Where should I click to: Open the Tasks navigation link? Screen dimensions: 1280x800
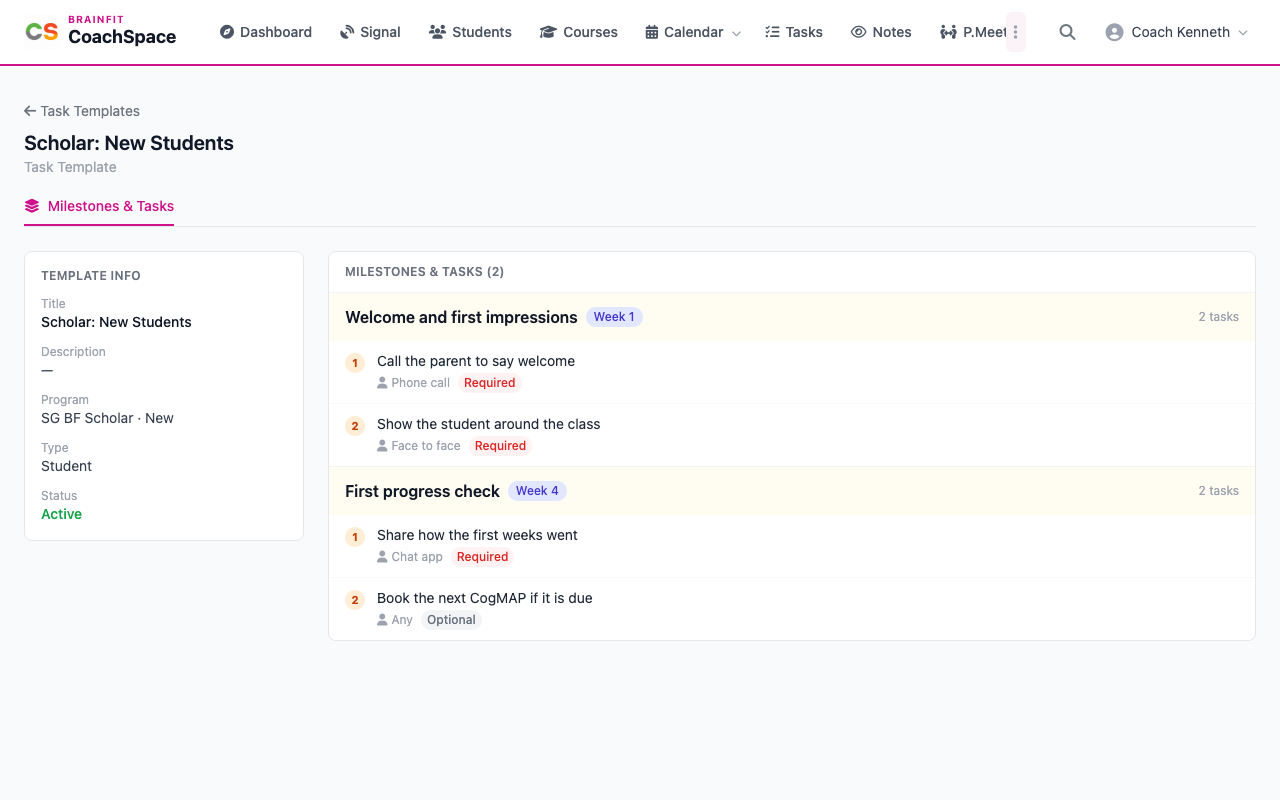(x=794, y=32)
